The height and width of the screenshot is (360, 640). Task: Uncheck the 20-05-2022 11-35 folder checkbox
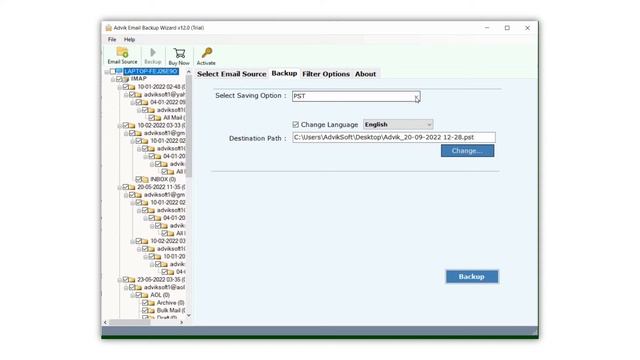point(126,187)
